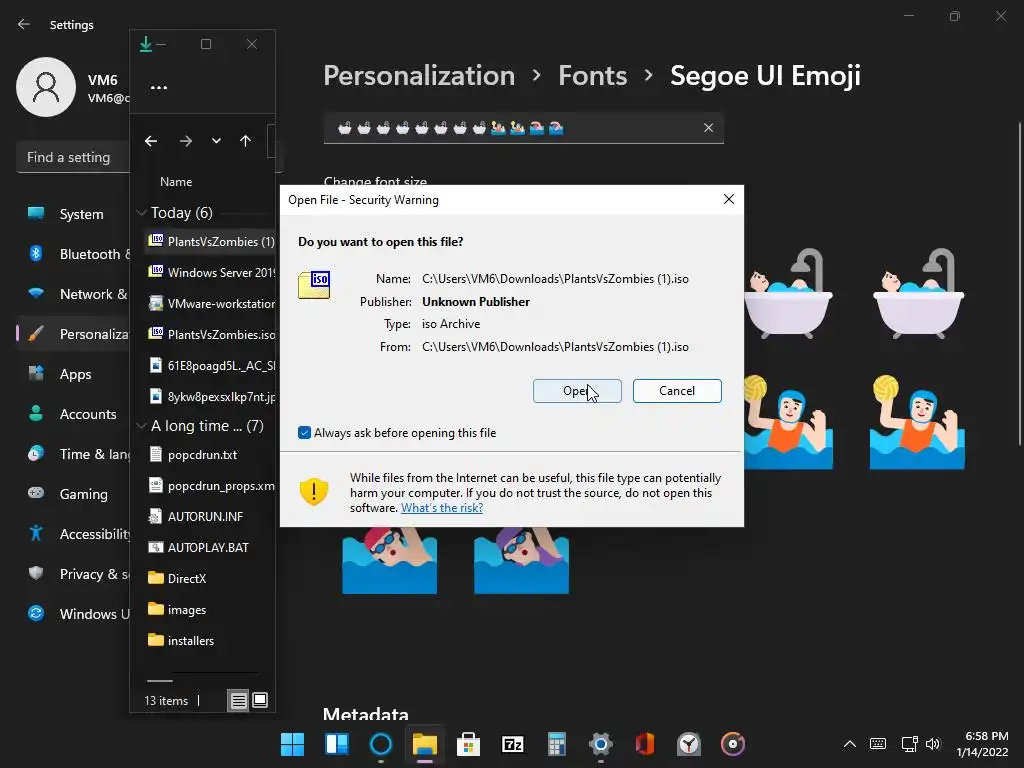Image resolution: width=1024 pixels, height=768 pixels.
Task: Open Privacy & security settings
Action: click(x=73, y=574)
